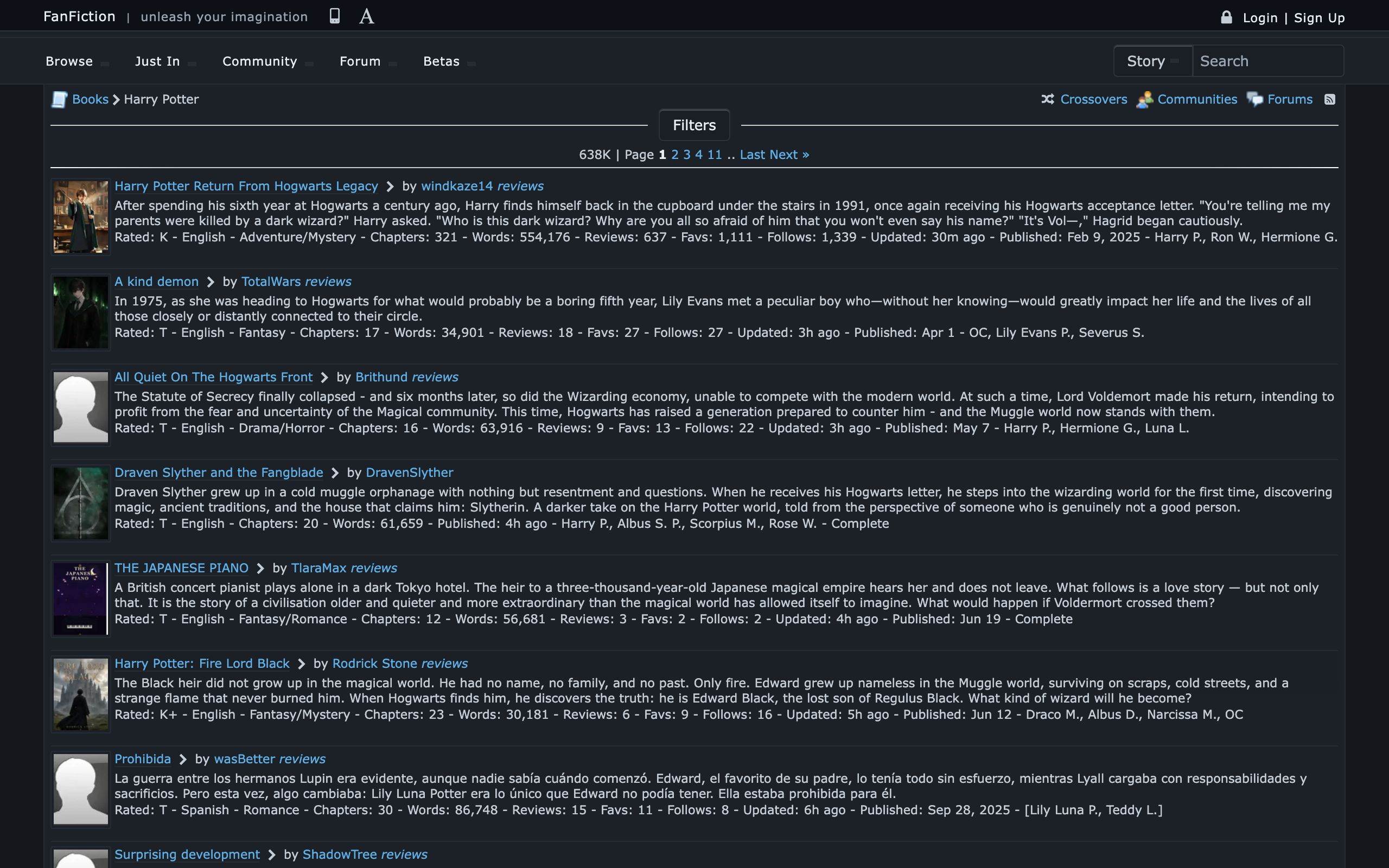Screen dimensions: 1389x868
Task: Click chevron after Harry Potter Return From Hogwarts Legacy
Action: pyautogui.click(x=390, y=187)
